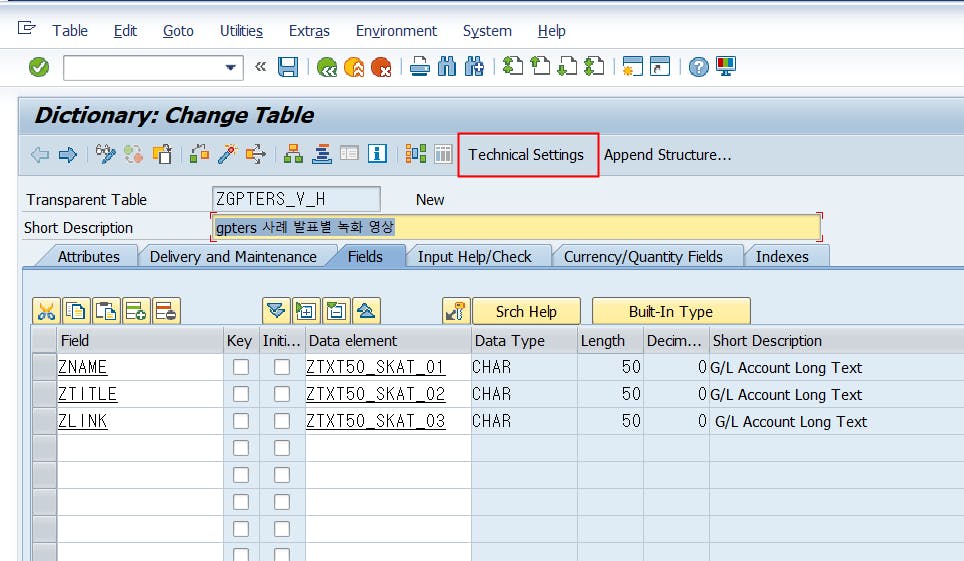
Task: Click the ZTXT50_SKAT_01 data element link
Action: point(375,367)
